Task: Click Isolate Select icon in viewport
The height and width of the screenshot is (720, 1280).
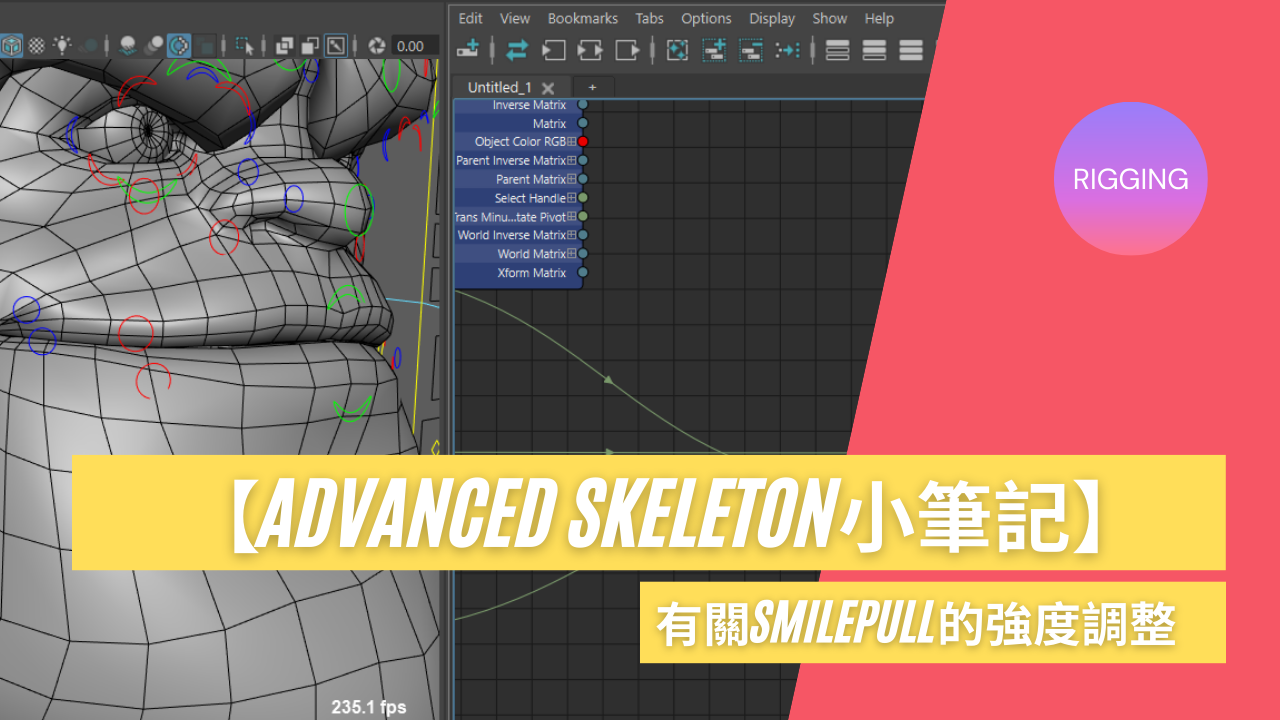Action: pos(244,45)
